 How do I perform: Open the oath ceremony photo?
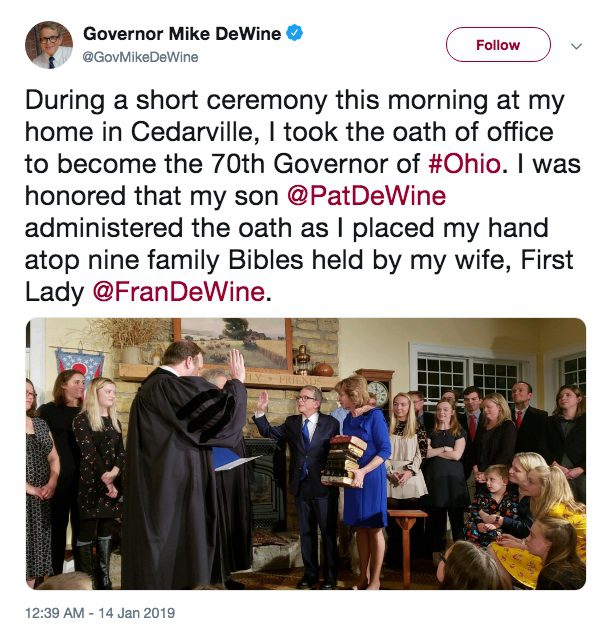306,454
